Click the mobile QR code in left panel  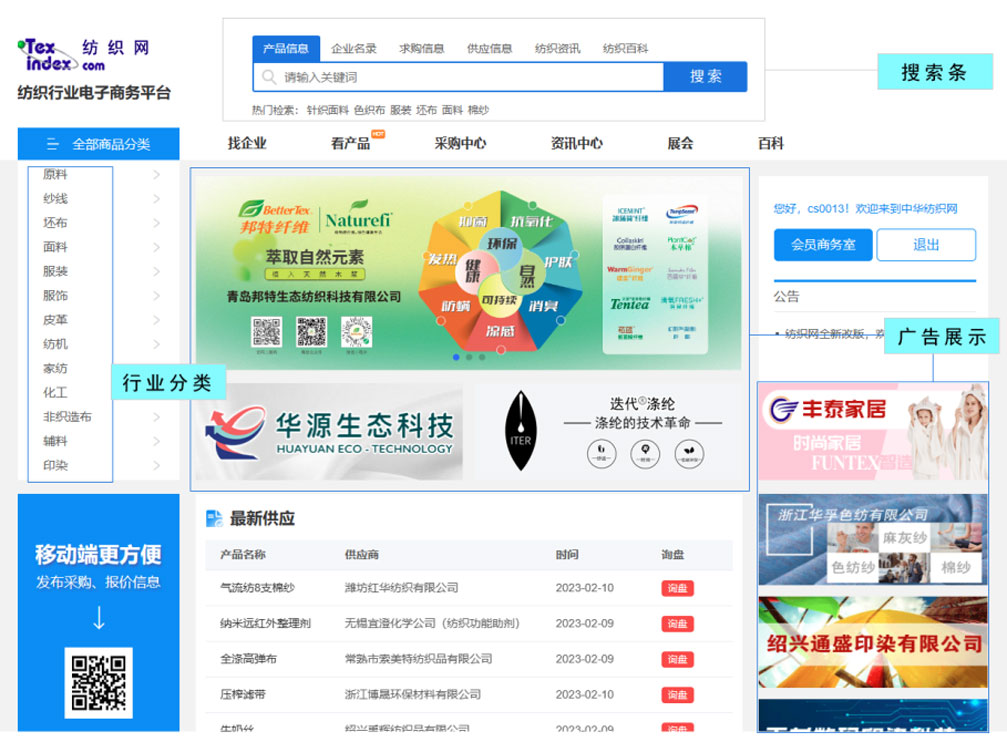pos(99,683)
